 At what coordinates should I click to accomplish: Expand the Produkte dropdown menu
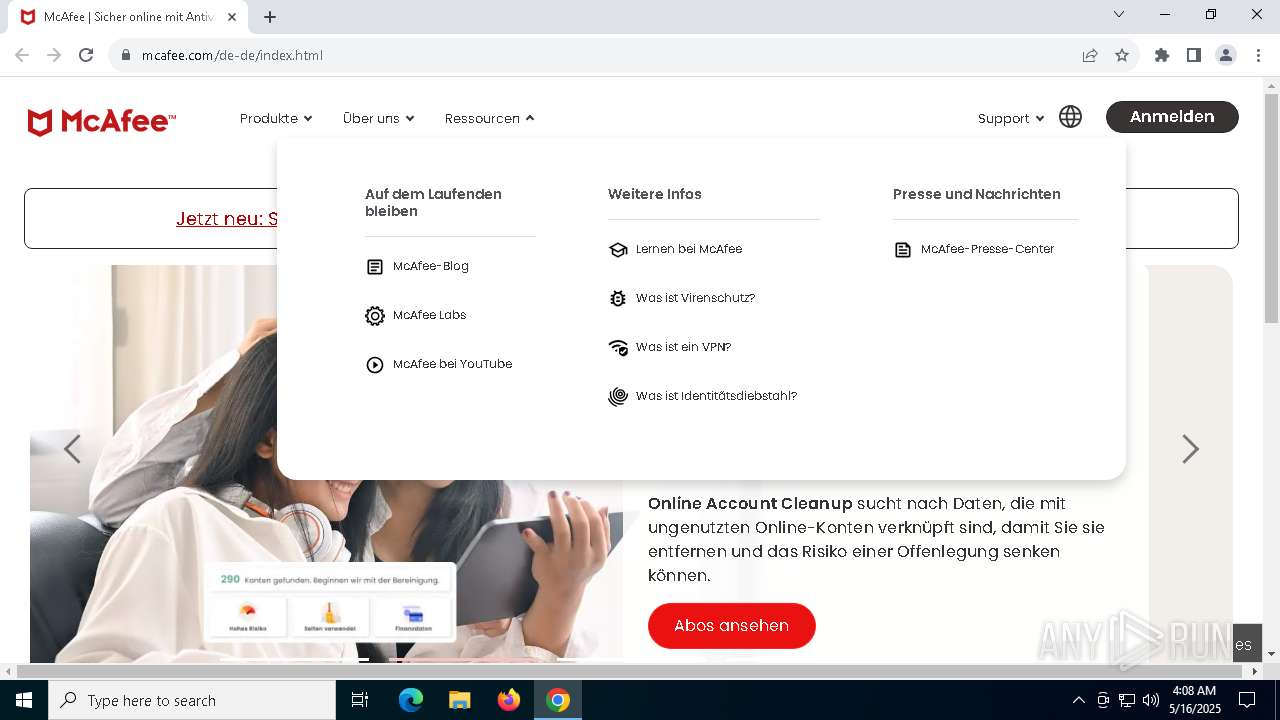(276, 118)
